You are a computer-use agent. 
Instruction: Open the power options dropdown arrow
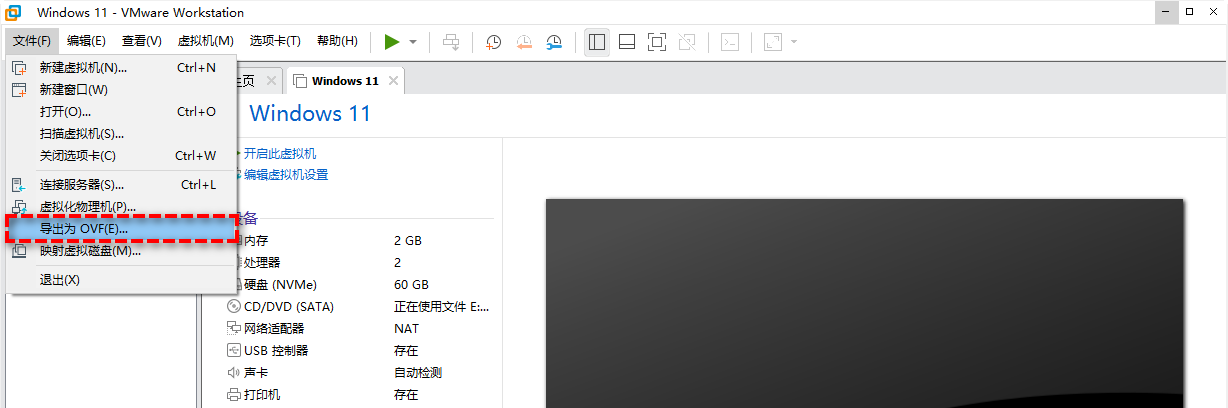[413, 42]
